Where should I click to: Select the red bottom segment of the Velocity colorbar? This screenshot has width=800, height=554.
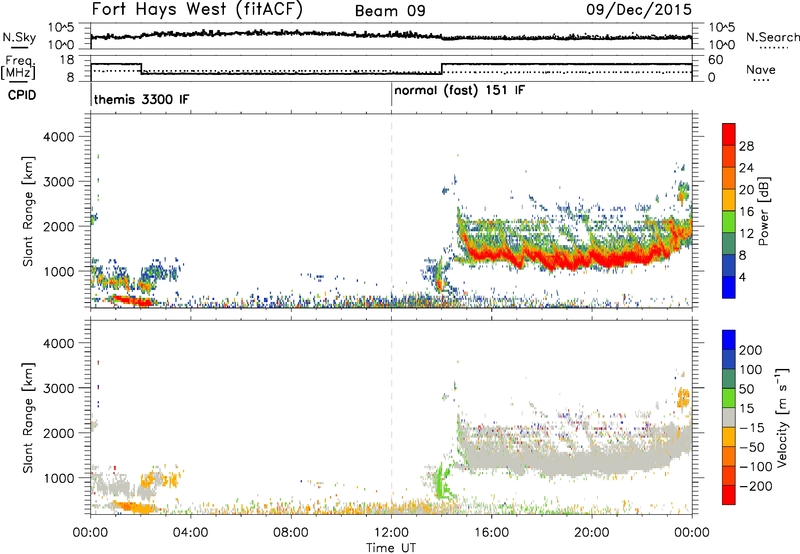(x=729, y=495)
